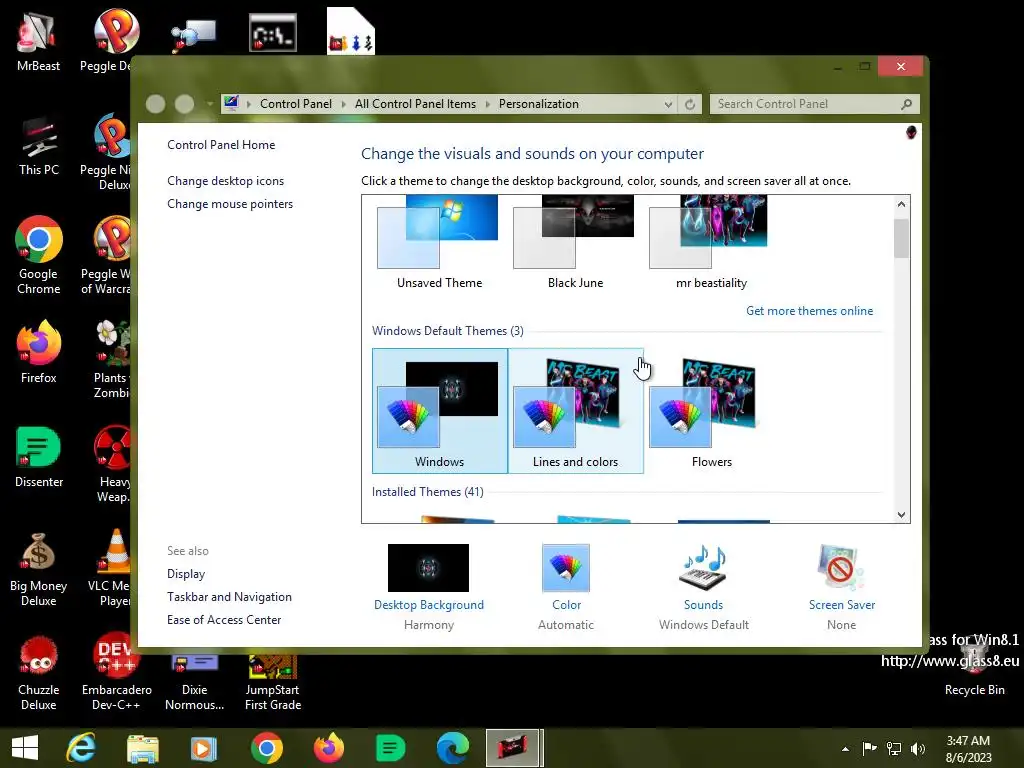Expand the root breadcrumb arrow after computer icon
Image resolution: width=1024 pixels, height=768 pixels.
[x=249, y=104]
